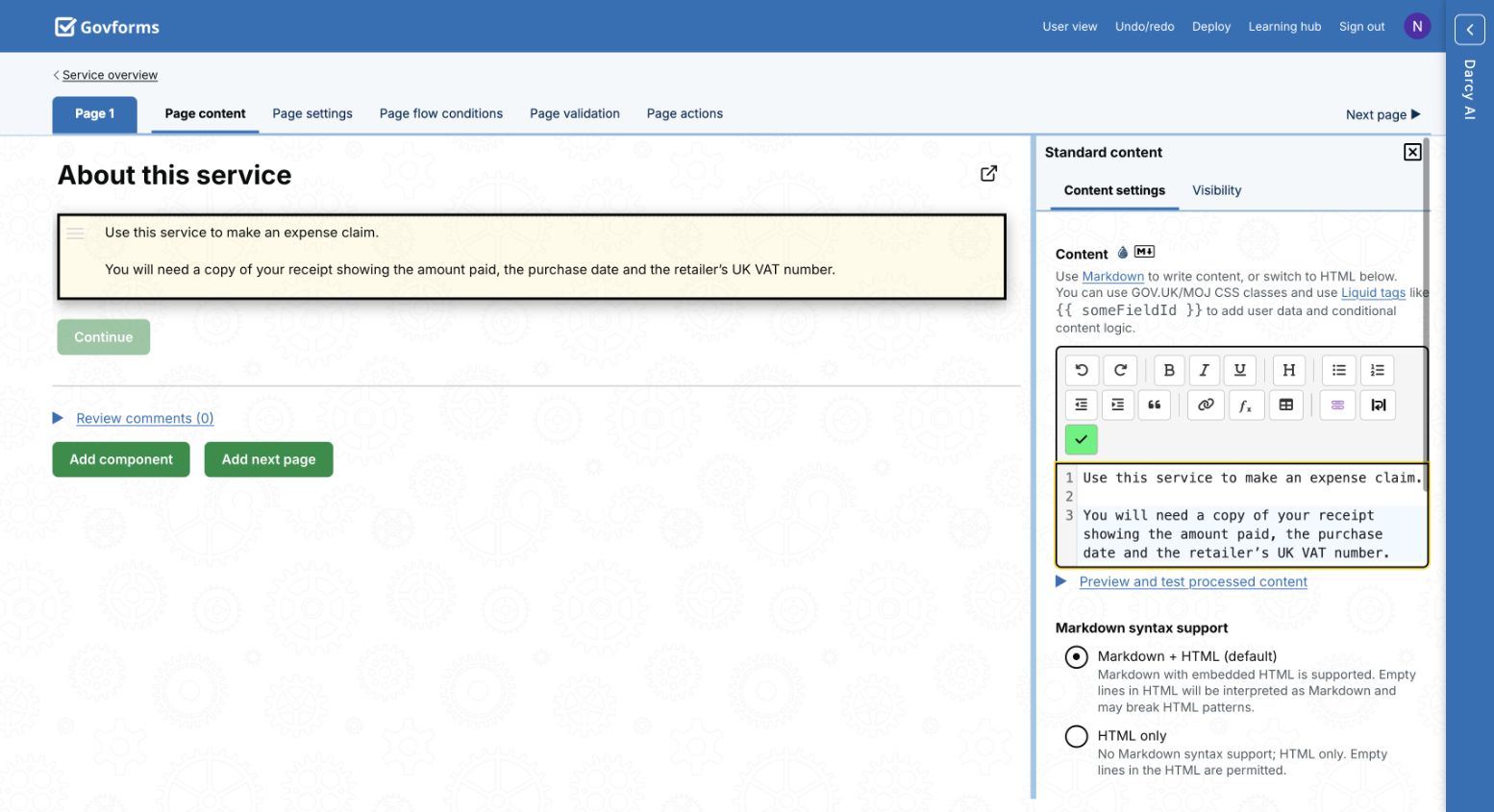Click the Govforms logo

pos(107,27)
